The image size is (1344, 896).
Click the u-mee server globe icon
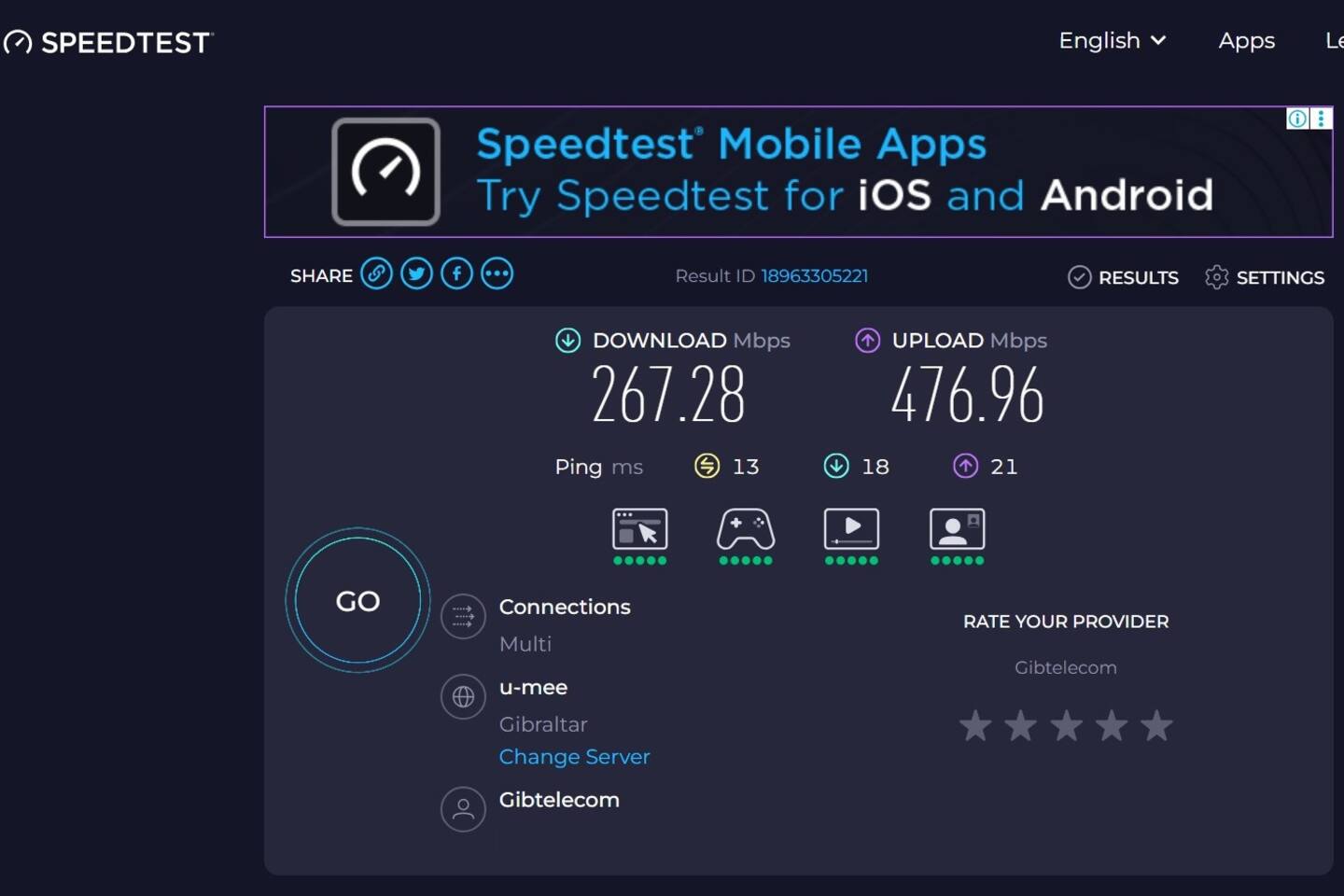pos(463,696)
